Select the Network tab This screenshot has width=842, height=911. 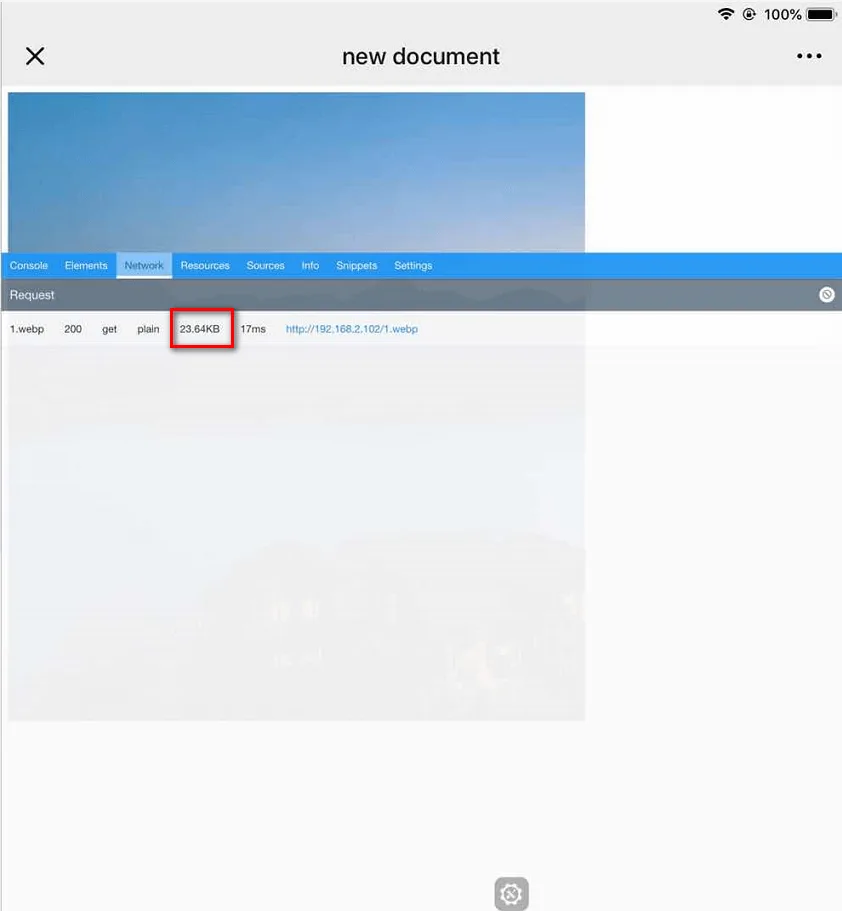144,266
